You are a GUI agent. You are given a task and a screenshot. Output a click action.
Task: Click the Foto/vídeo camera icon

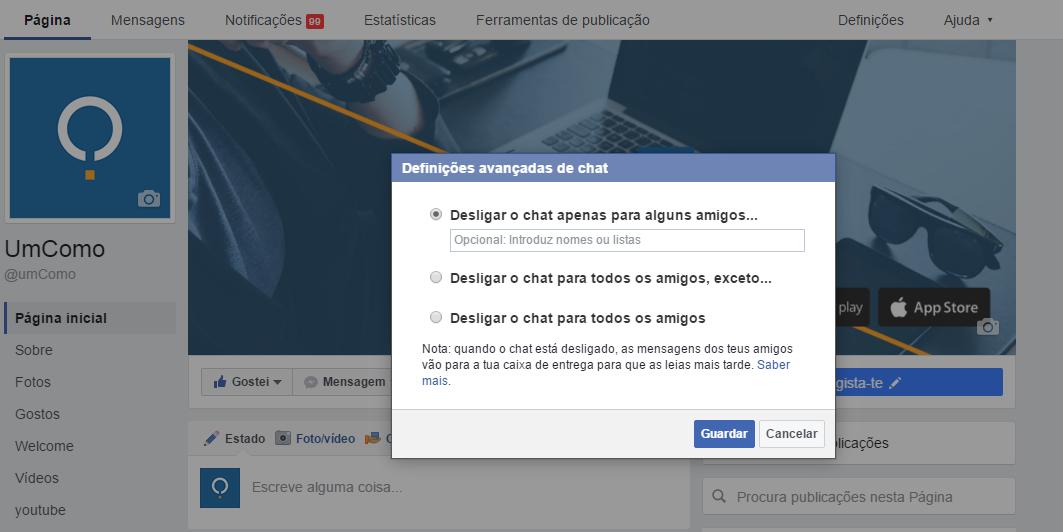pyautogui.click(x=283, y=438)
